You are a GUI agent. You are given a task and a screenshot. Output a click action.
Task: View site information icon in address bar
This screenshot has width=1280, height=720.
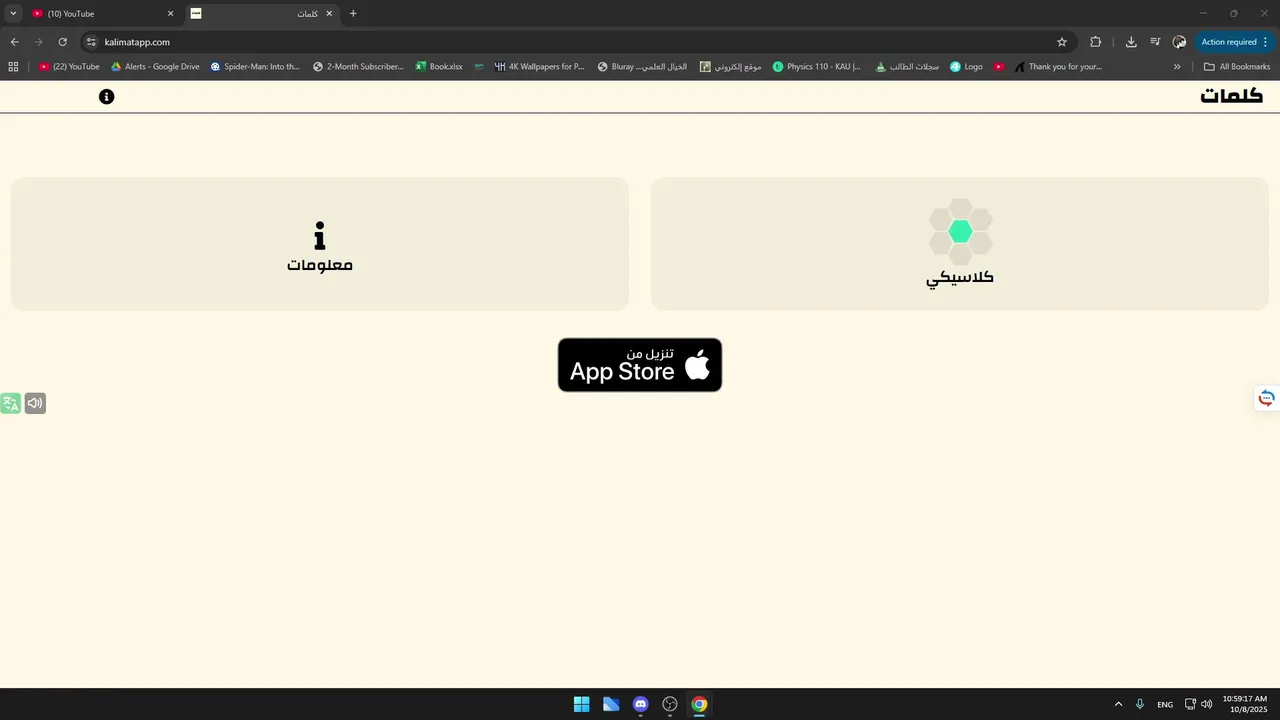[91, 42]
